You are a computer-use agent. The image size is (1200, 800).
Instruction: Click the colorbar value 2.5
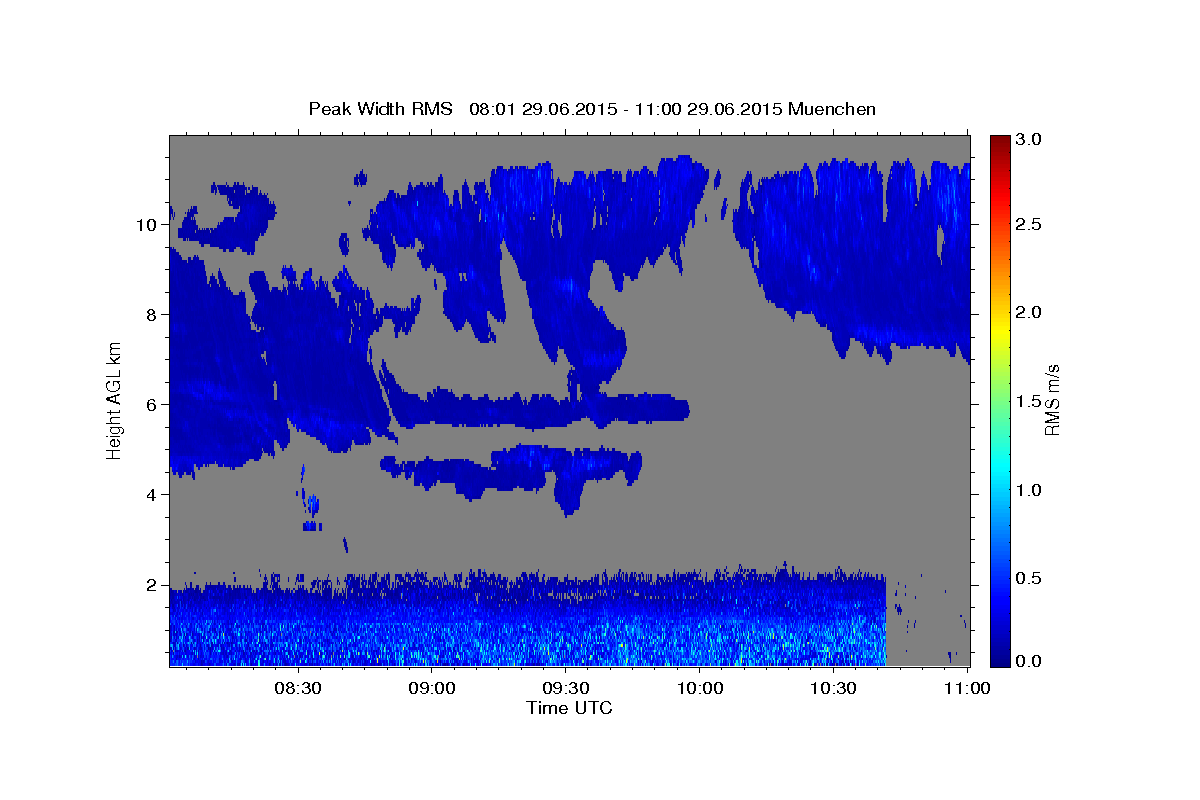(1030, 225)
